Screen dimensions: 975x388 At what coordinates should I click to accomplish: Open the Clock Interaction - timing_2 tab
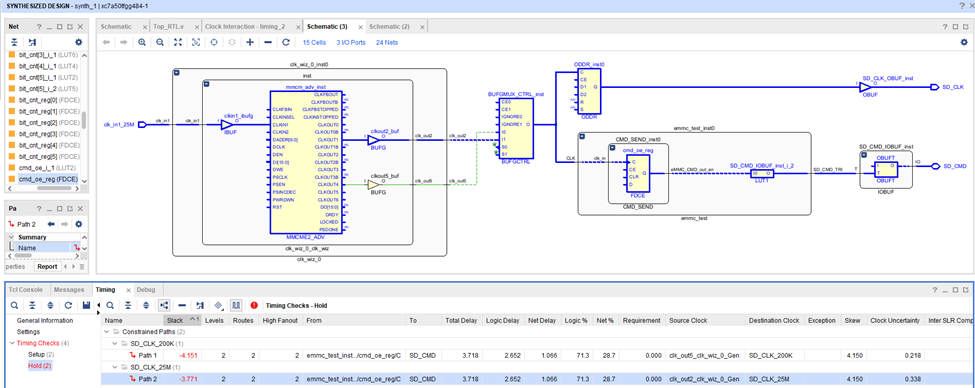(x=245, y=27)
